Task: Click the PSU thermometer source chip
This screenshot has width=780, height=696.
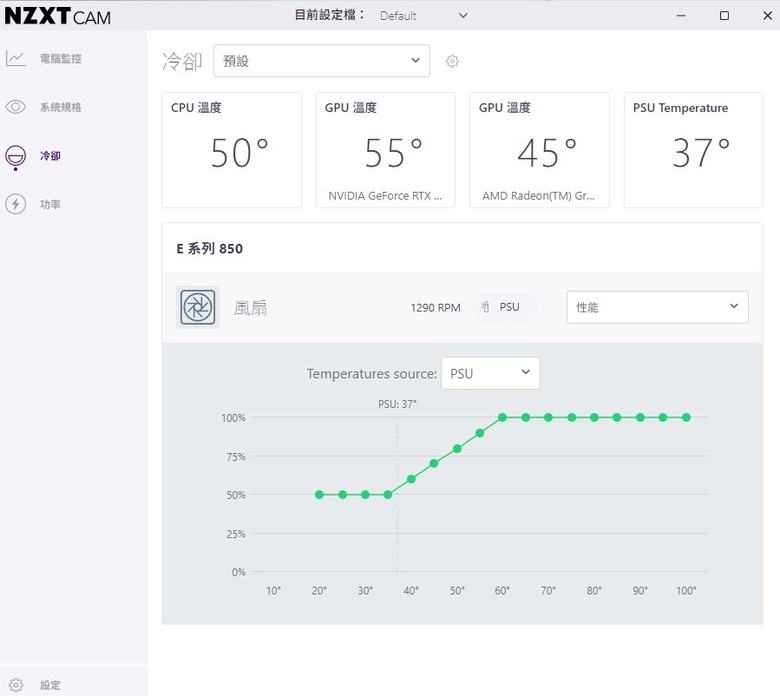Action: [502, 307]
